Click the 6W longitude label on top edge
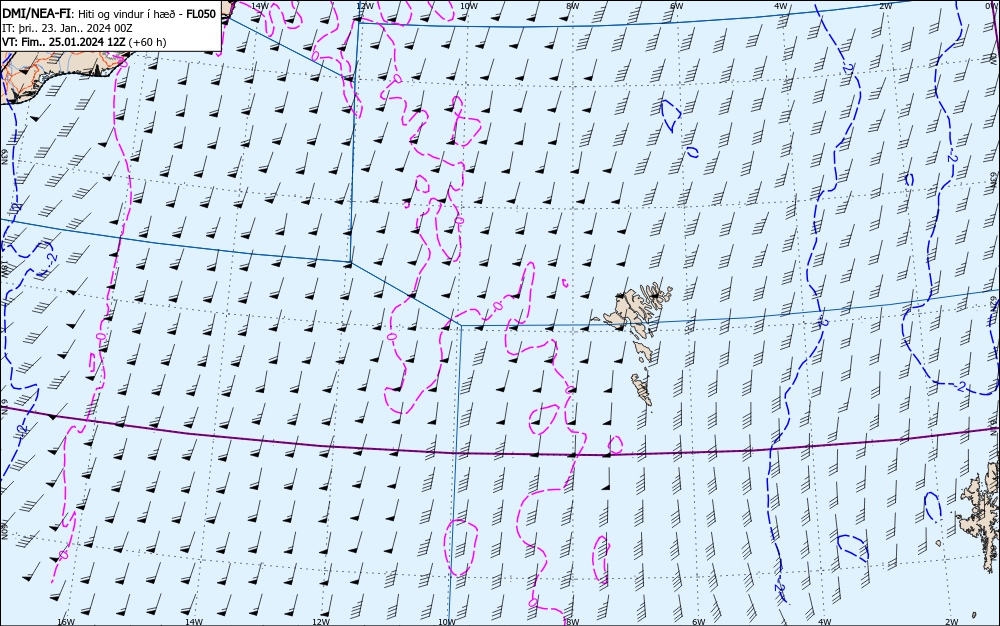 [x=677, y=6]
